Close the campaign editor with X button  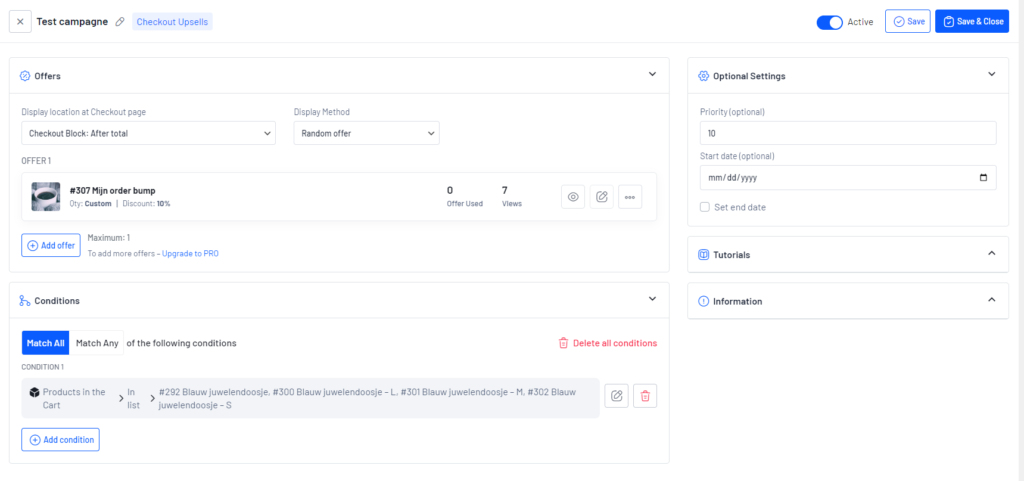[20, 22]
